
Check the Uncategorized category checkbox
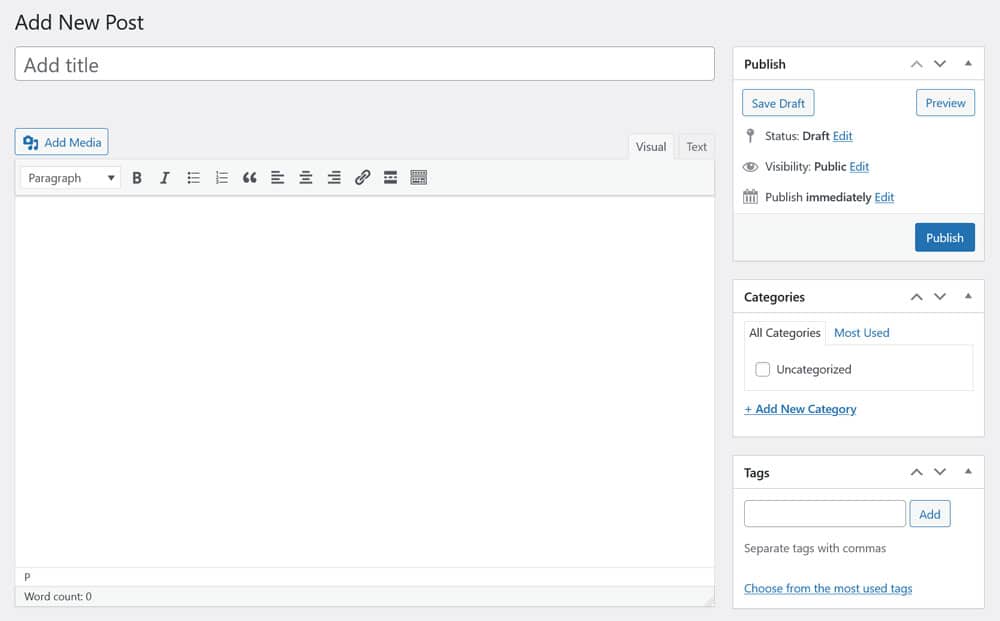[x=763, y=369]
